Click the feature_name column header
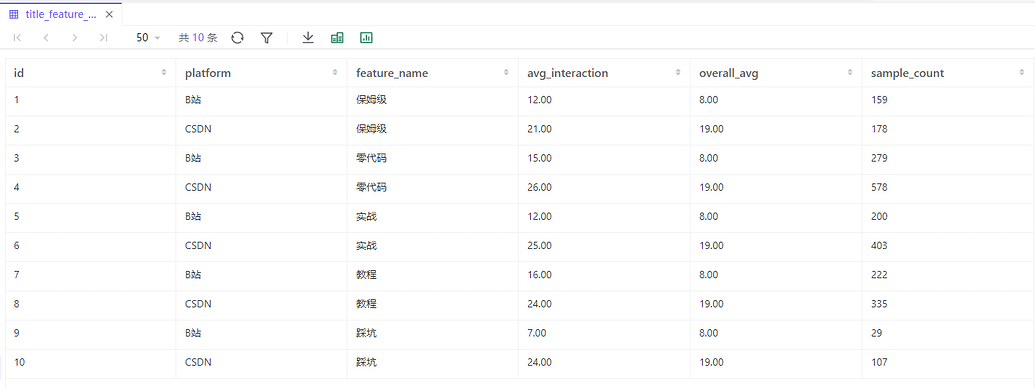Viewport: 1035px width, 388px height. [433, 73]
